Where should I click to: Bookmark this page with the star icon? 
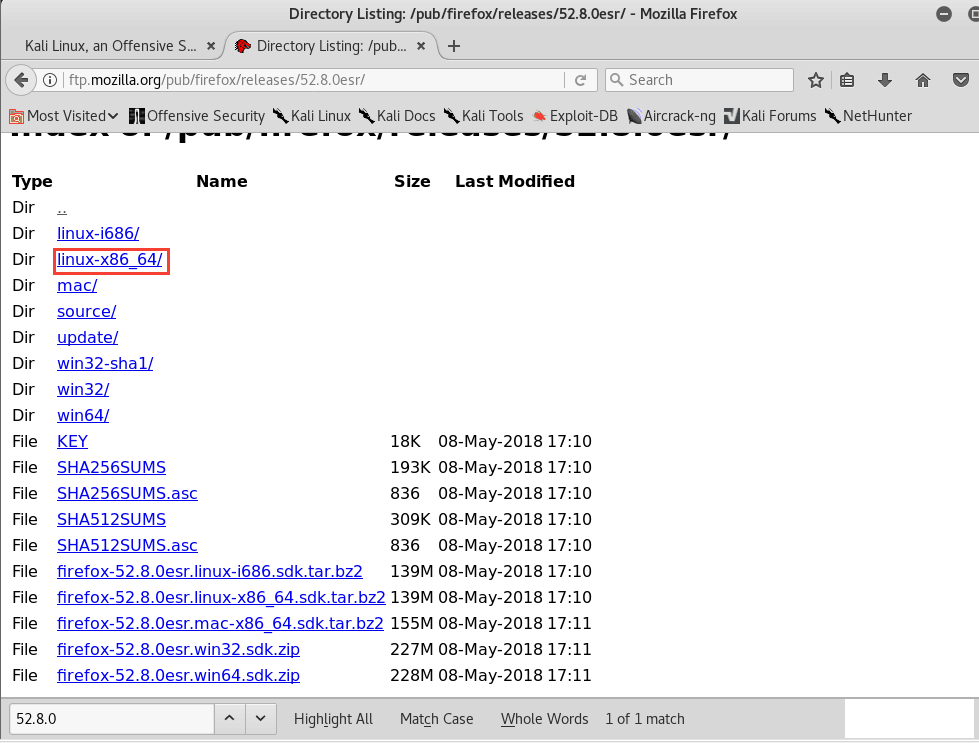(816, 80)
